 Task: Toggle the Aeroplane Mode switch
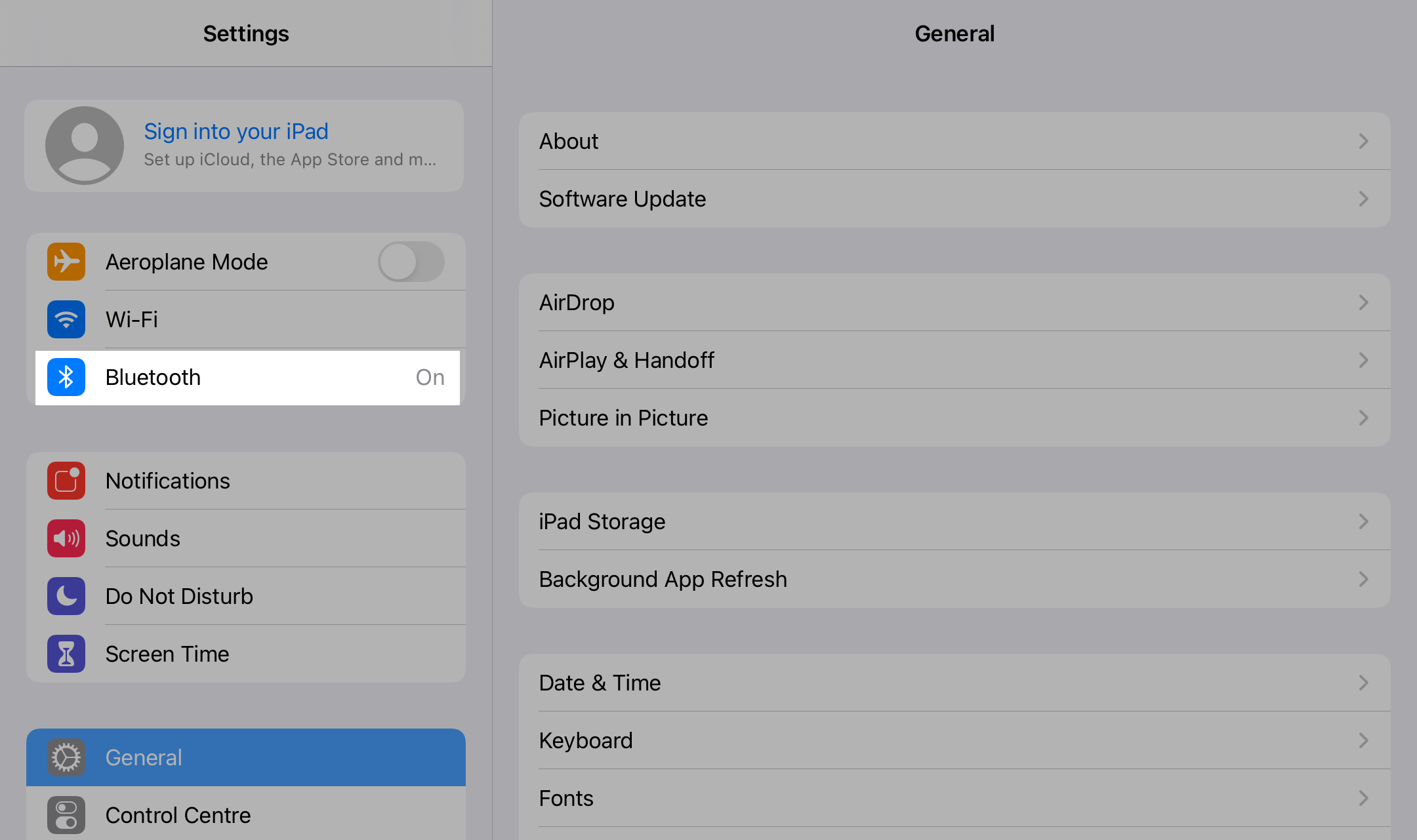click(x=411, y=262)
